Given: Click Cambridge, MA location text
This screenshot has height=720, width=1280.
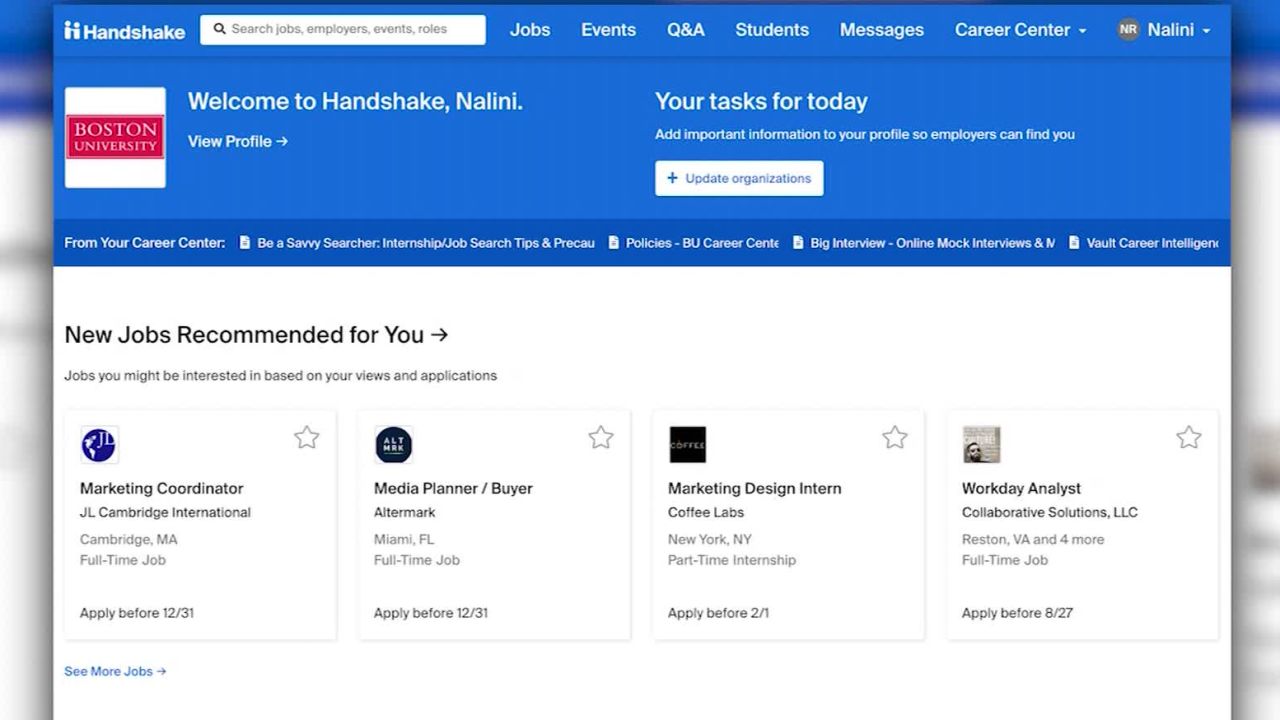Looking at the screenshot, I should tap(129, 539).
